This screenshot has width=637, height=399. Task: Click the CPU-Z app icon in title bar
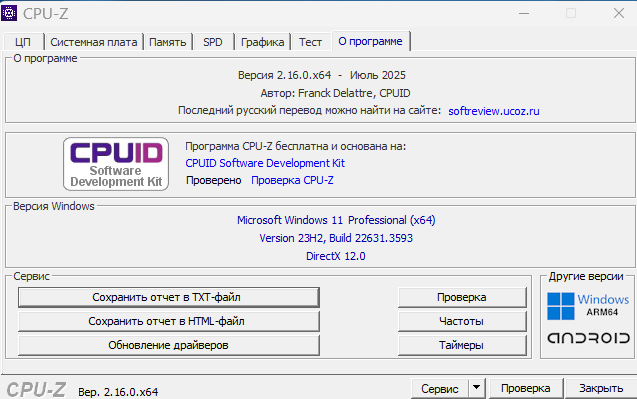(9, 13)
